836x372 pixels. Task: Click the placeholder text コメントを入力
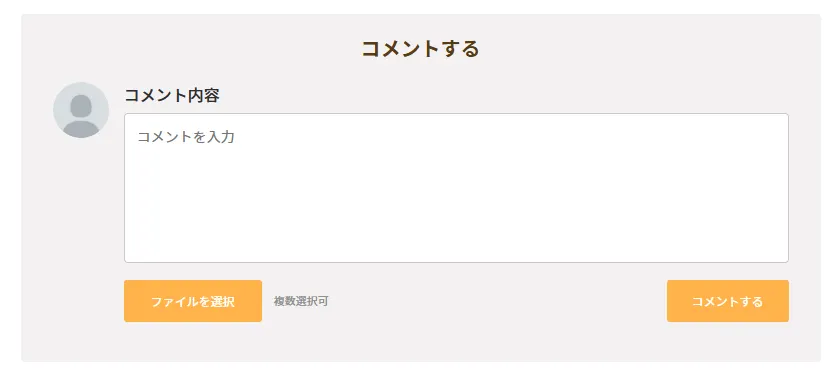pos(186,137)
